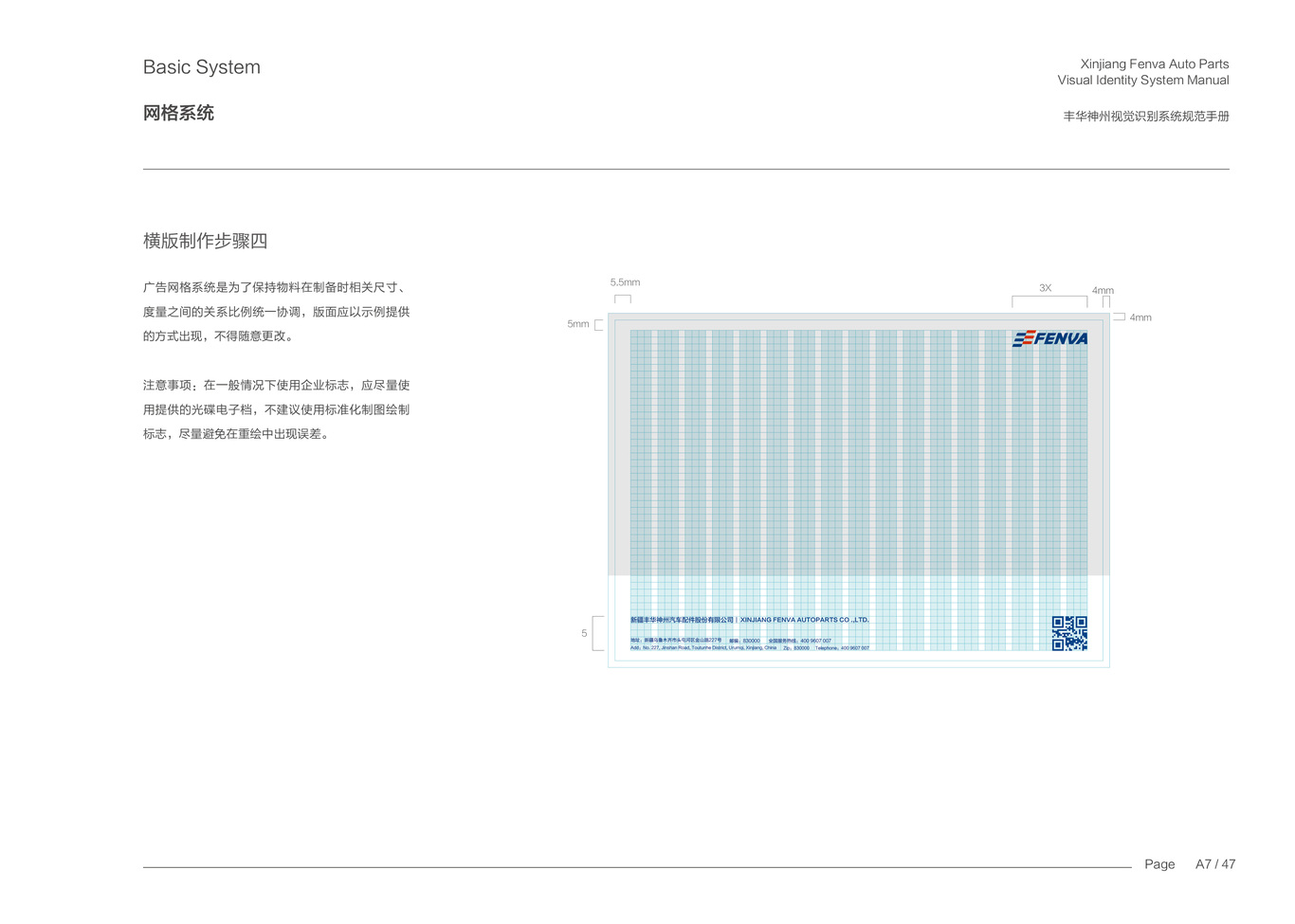Click 'Visual Identity System Manual' header text
This screenshot has width=1295, height=924.
1143,81
